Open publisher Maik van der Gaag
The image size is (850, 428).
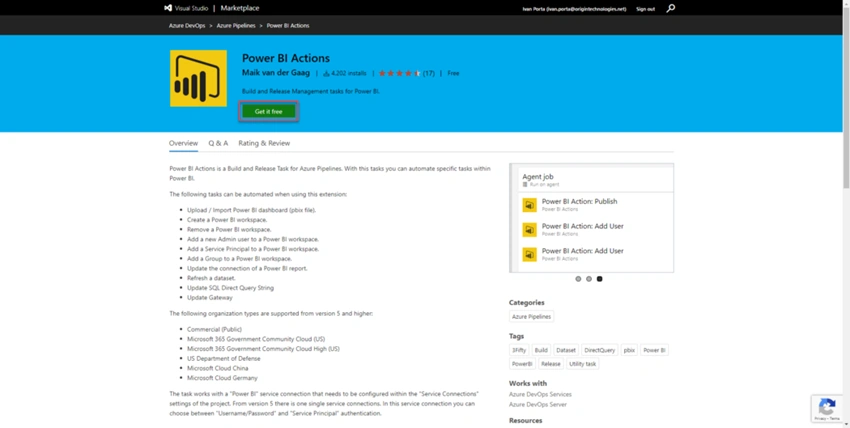276,73
